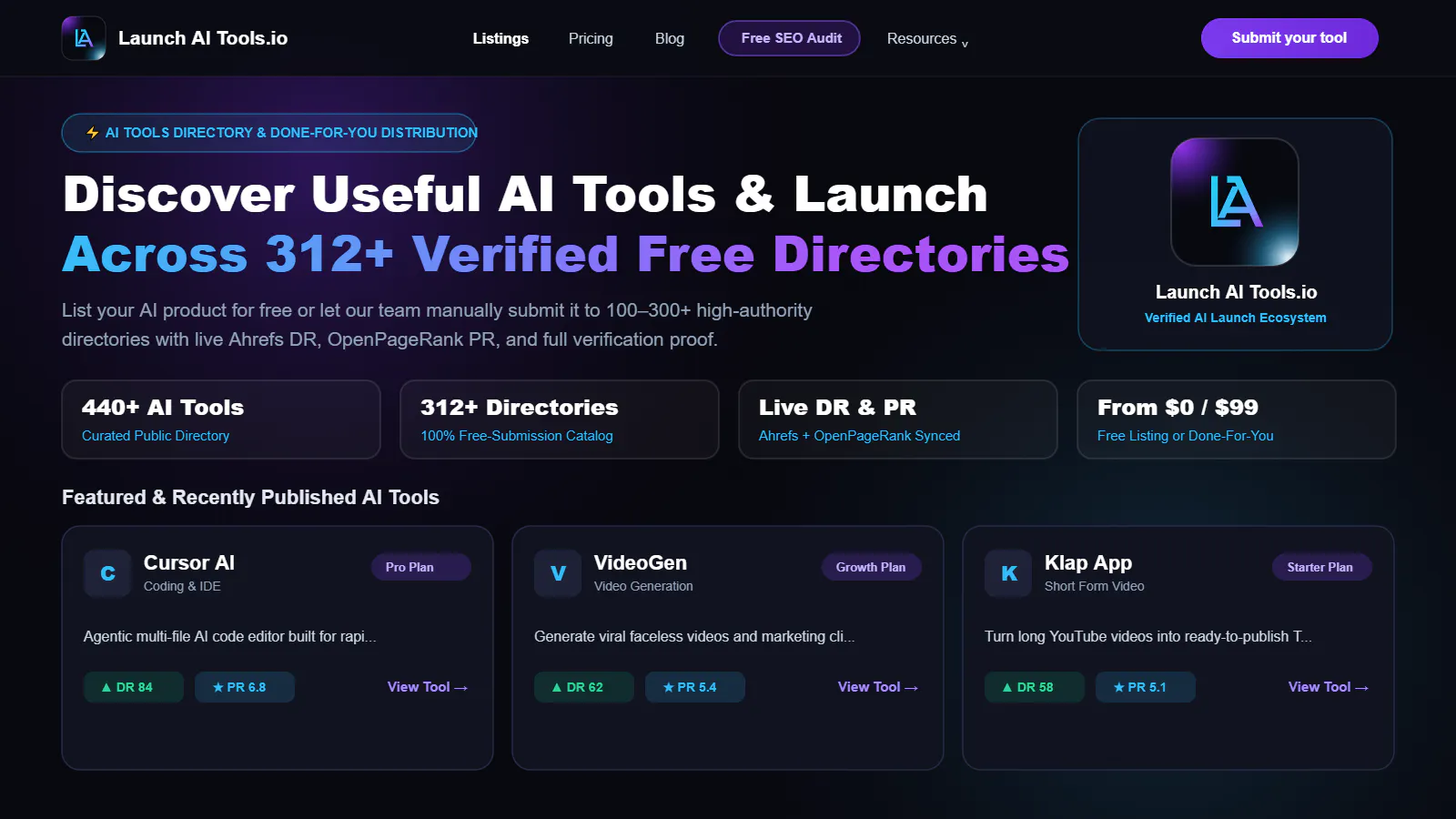Click the VideoGen 'V' avatar icon

click(x=558, y=573)
